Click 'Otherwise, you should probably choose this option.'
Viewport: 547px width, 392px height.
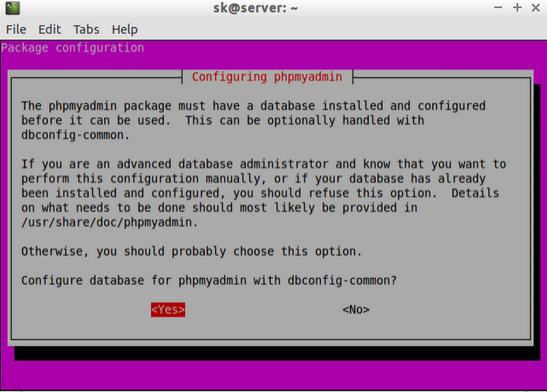pos(192,251)
